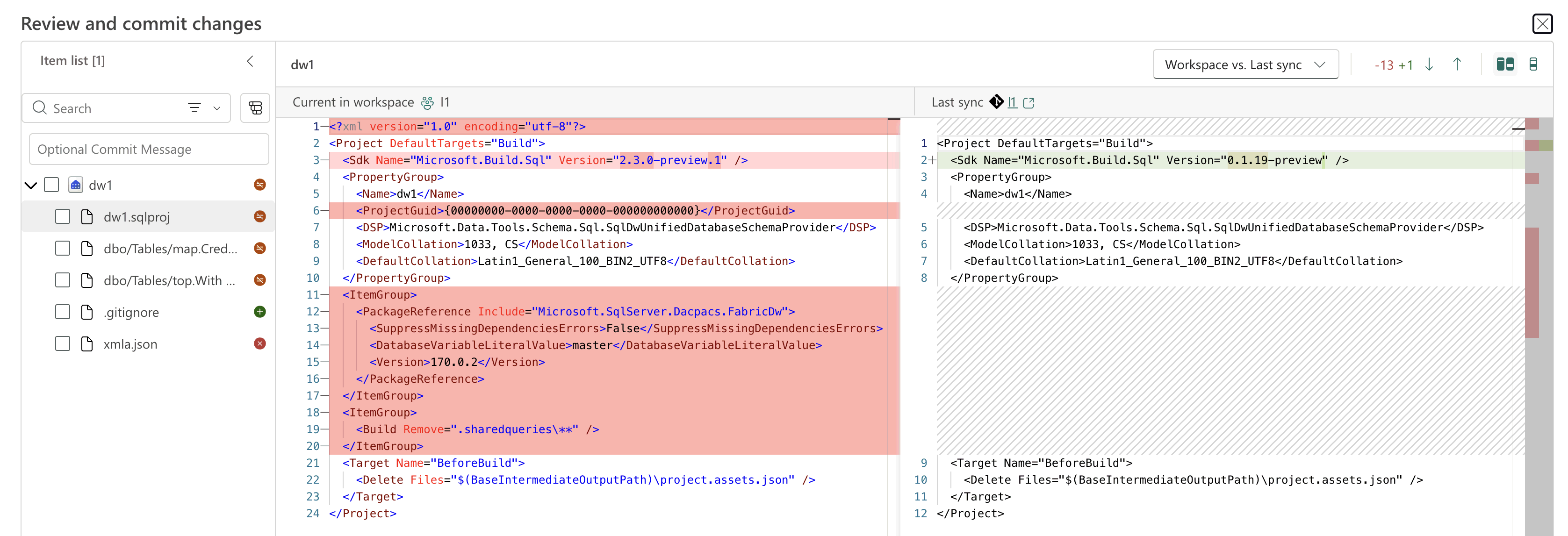Go to the next change arrow
Screen dimensions: 1568x536
pyautogui.click(x=1429, y=64)
